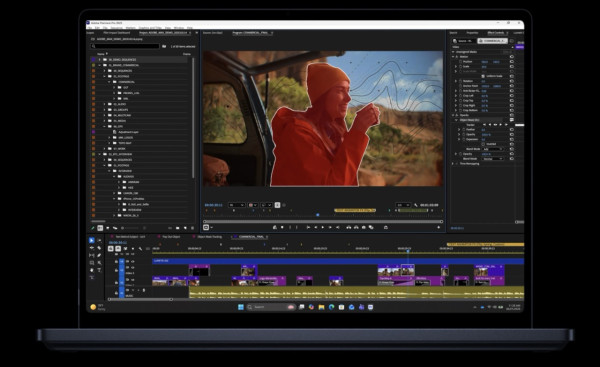Viewport: 600px width, 367px height.
Task: Collapse the 01_BRAND_COMMERCIAL bin
Action: pos(99,65)
